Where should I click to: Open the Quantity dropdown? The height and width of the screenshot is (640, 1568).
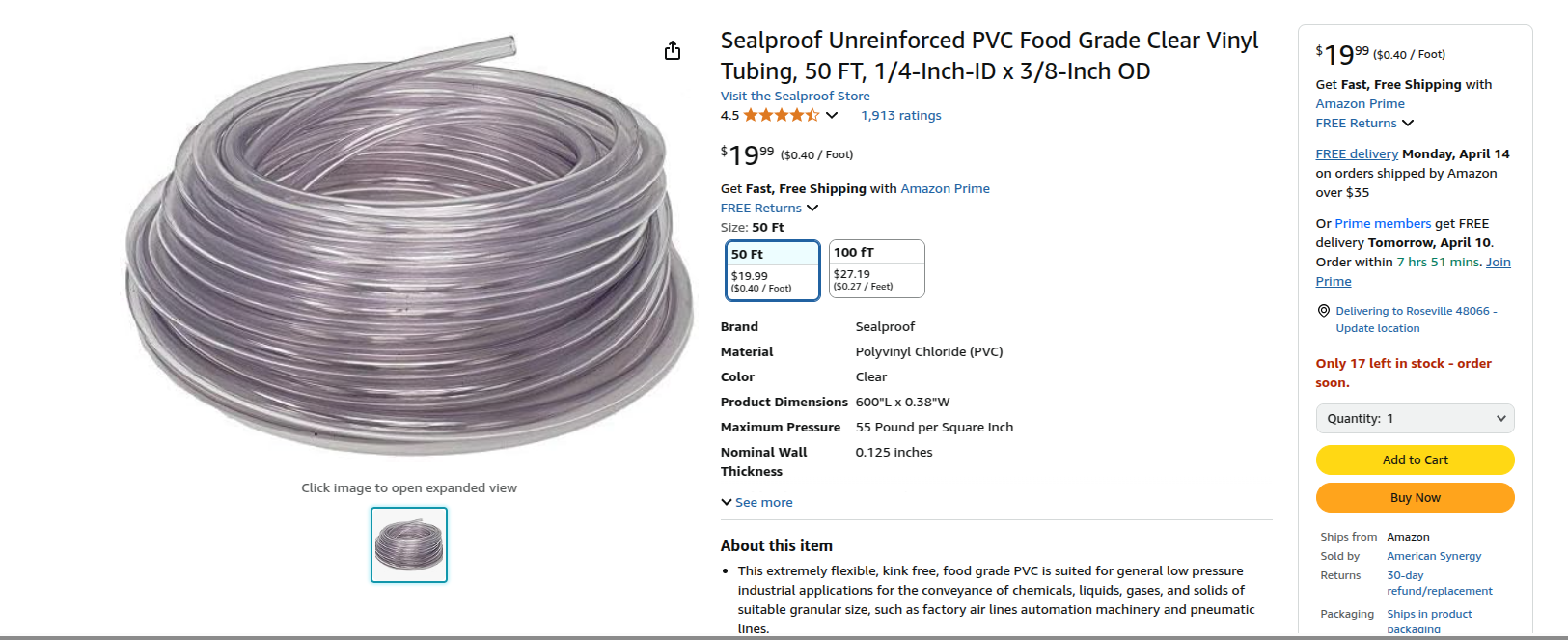coord(1415,418)
